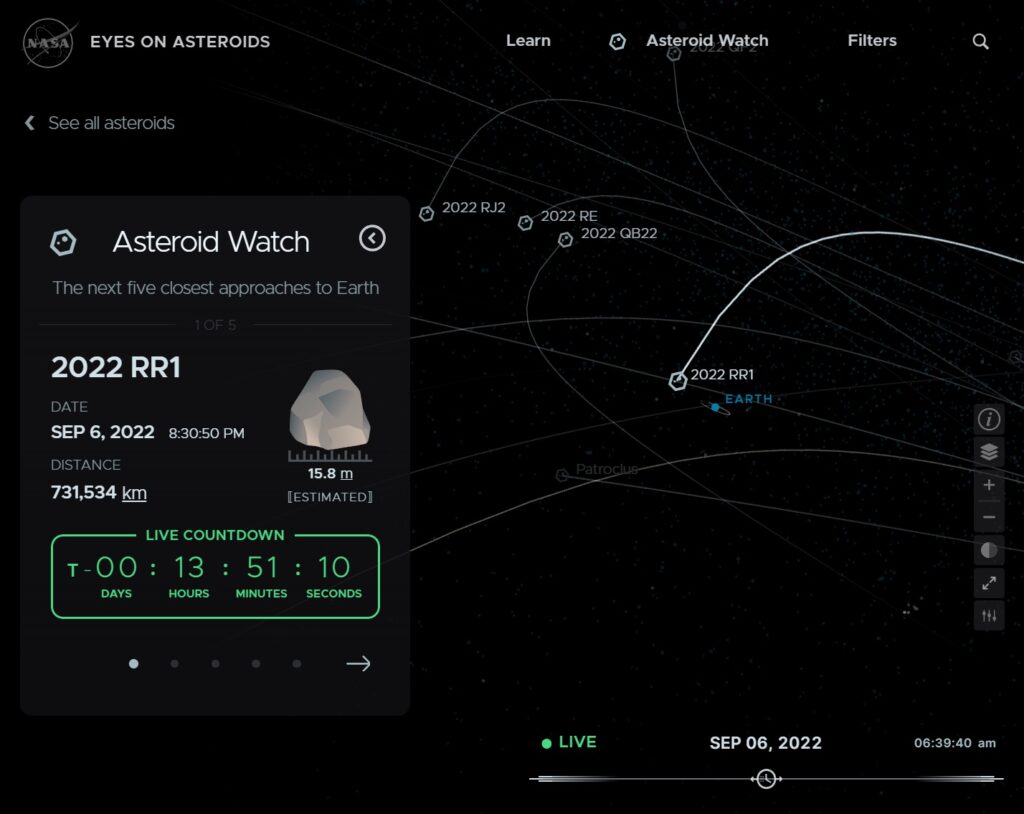1024x814 pixels.
Task: Open the search magnifier icon
Action: click(980, 42)
